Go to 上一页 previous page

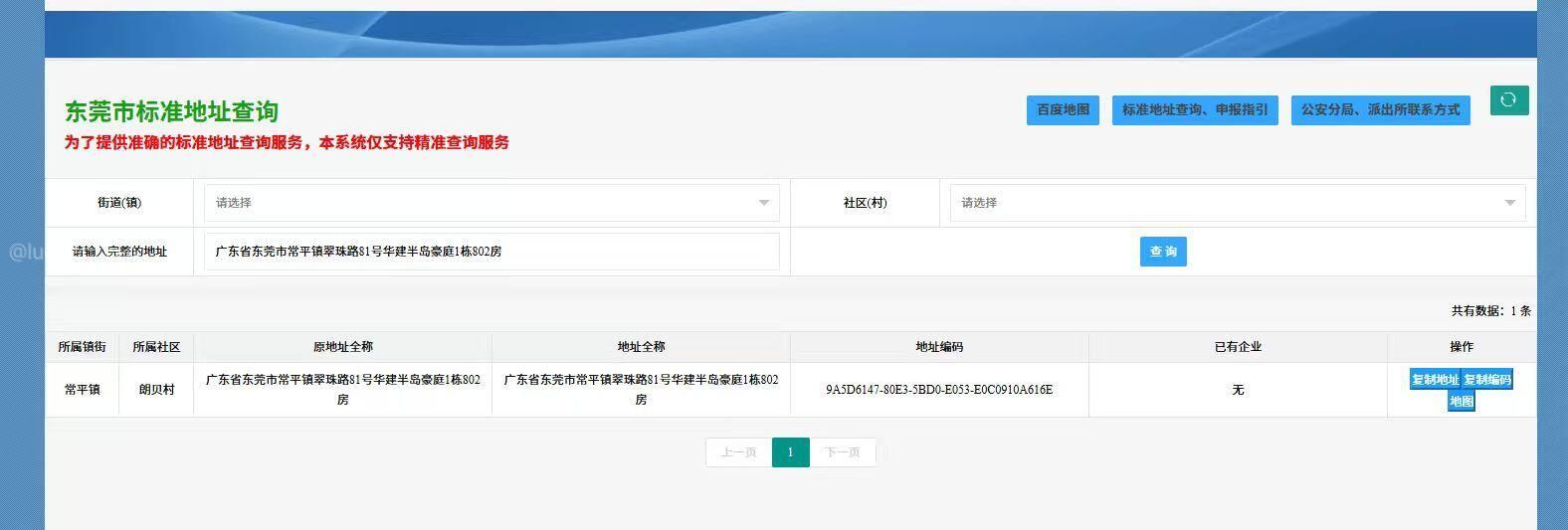(x=738, y=452)
